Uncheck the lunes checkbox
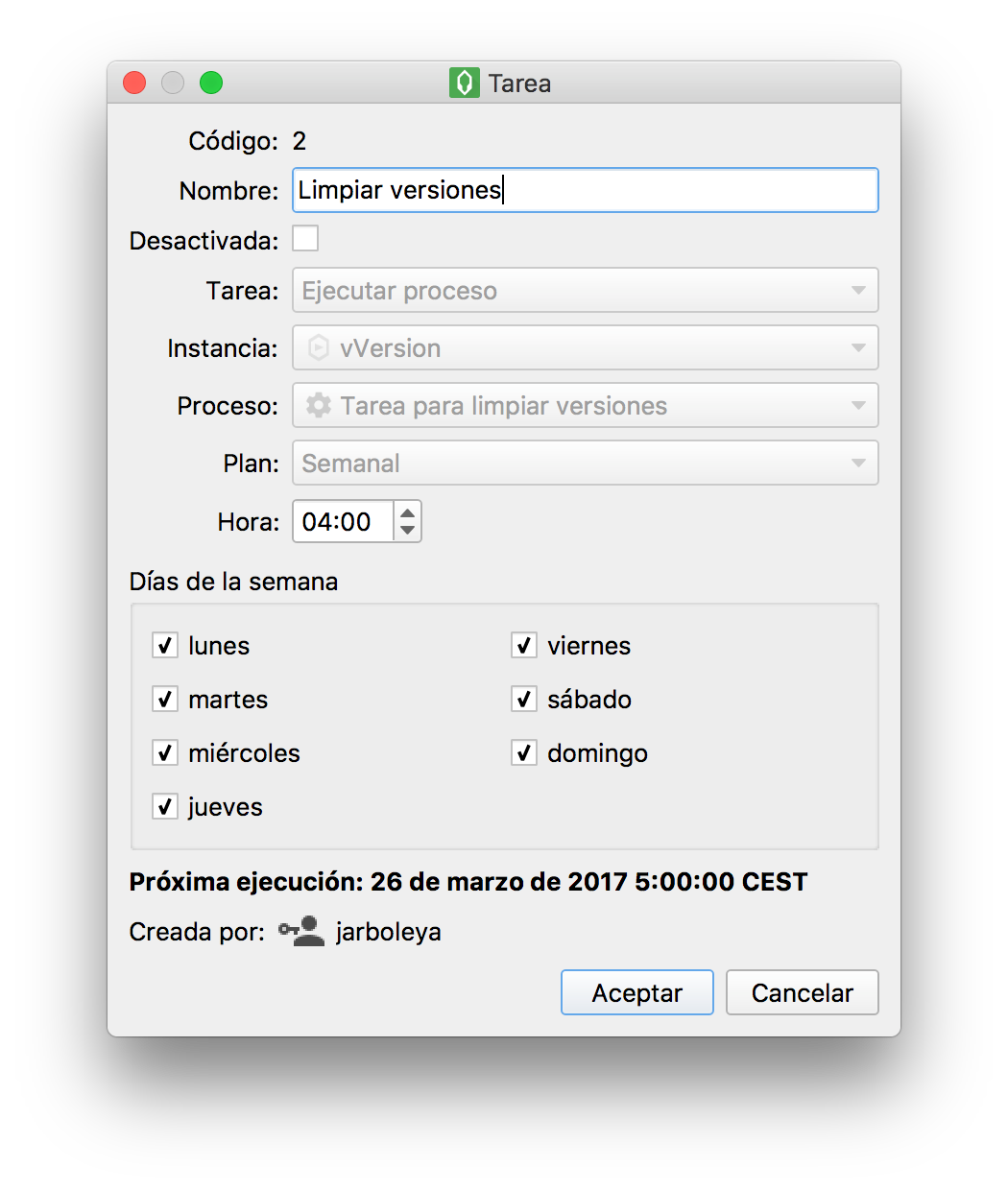The image size is (1008, 1190). coord(165,645)
